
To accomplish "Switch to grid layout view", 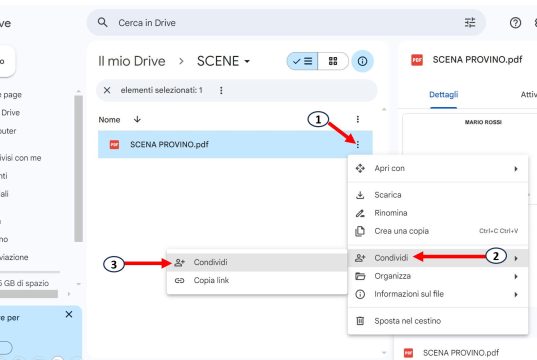I will click(x=333, y=61).
